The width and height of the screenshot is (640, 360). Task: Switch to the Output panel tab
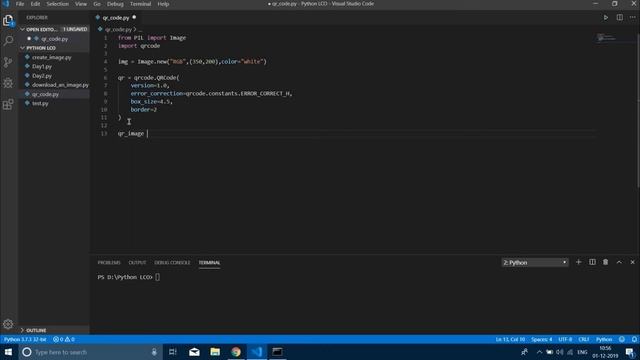point(137,262)
